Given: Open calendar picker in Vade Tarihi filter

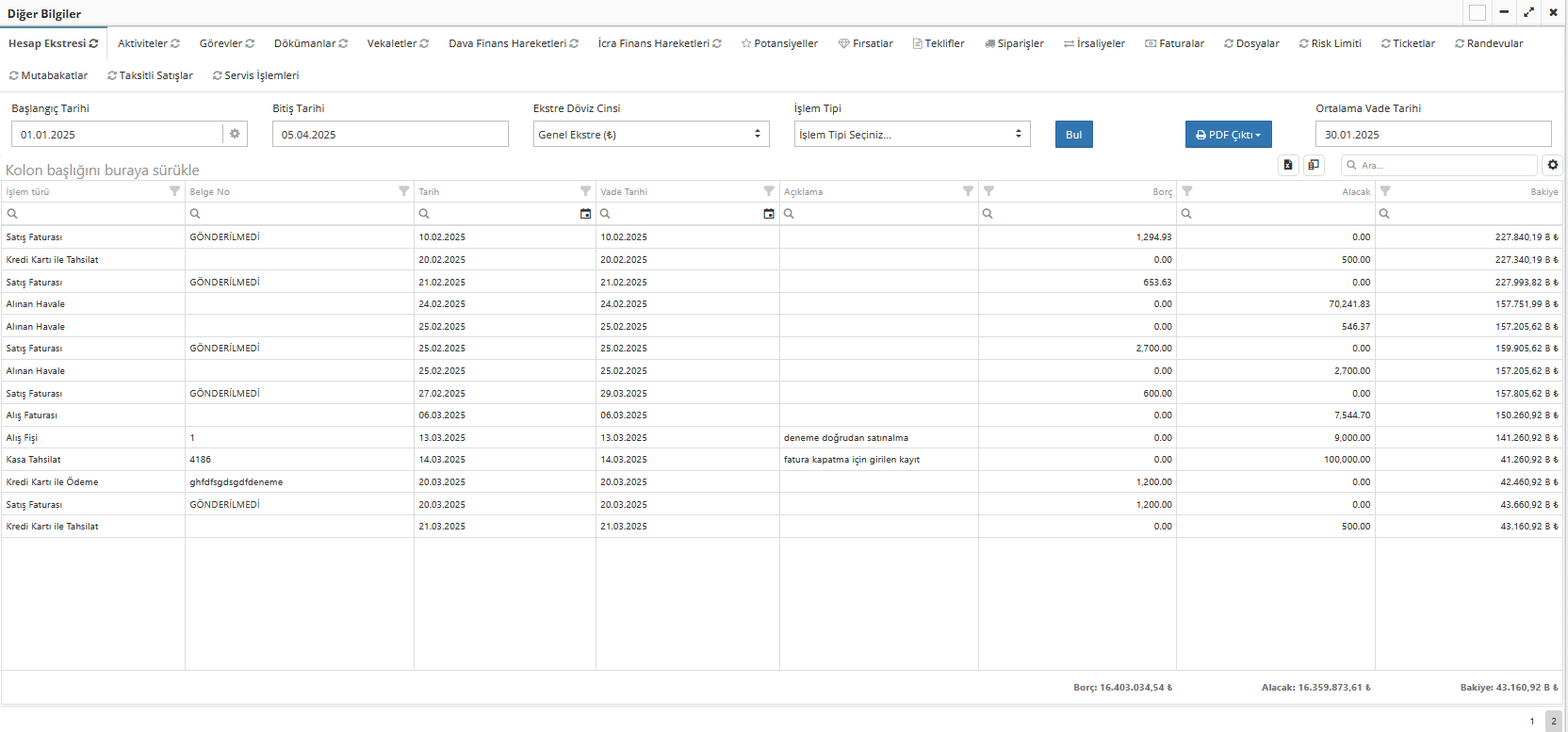Looking at the screenshot, I should (x=769, y=214).
